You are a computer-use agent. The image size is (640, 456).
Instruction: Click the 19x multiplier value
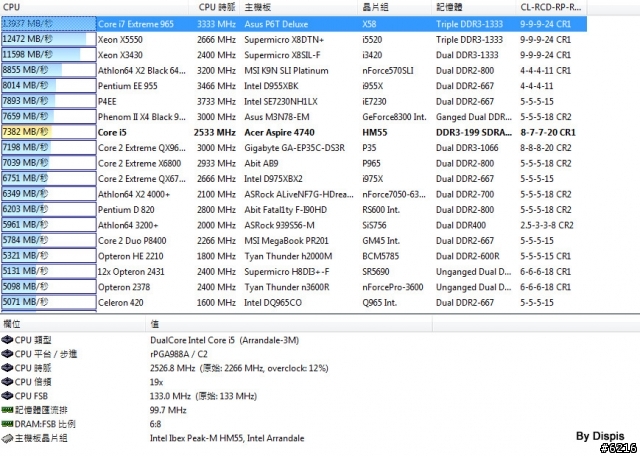156,382
